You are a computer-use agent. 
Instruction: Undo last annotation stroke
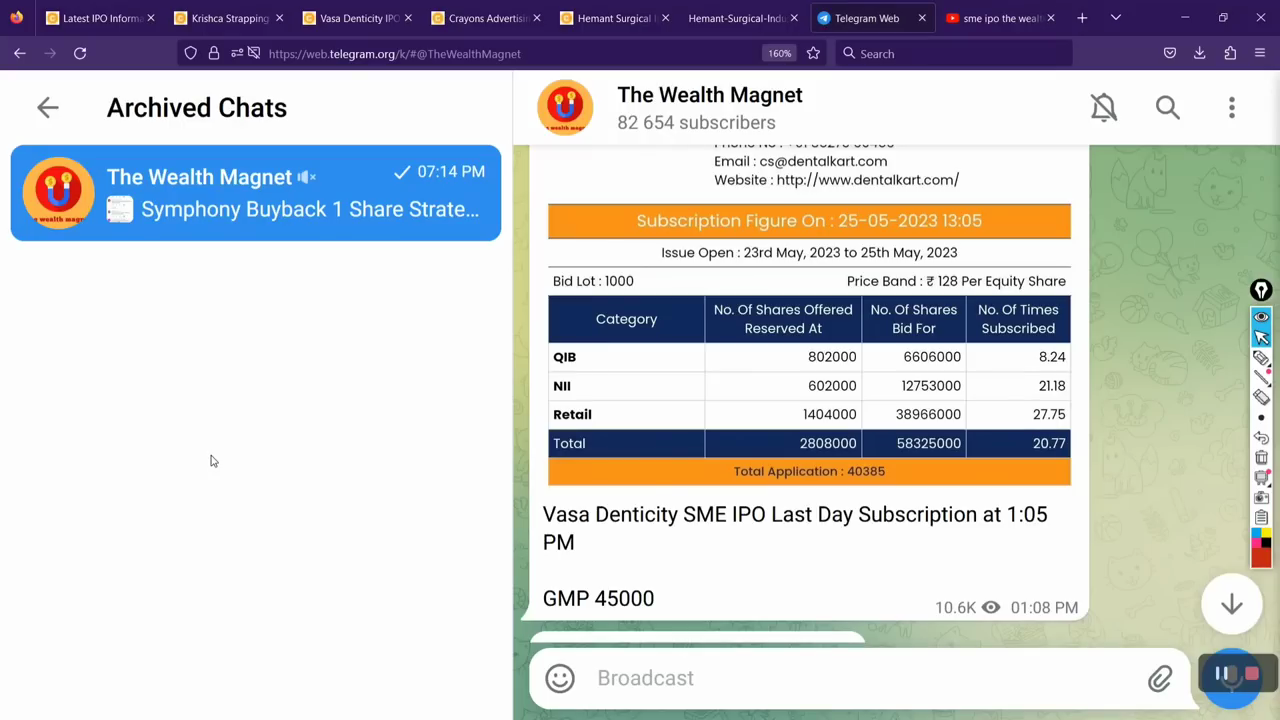[1261, 437]
